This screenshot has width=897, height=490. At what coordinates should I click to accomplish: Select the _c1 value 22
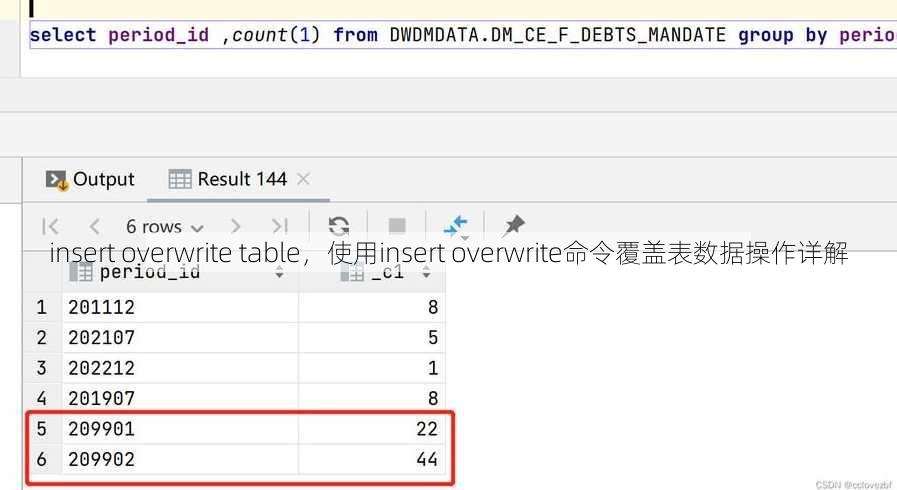[372, 429]
